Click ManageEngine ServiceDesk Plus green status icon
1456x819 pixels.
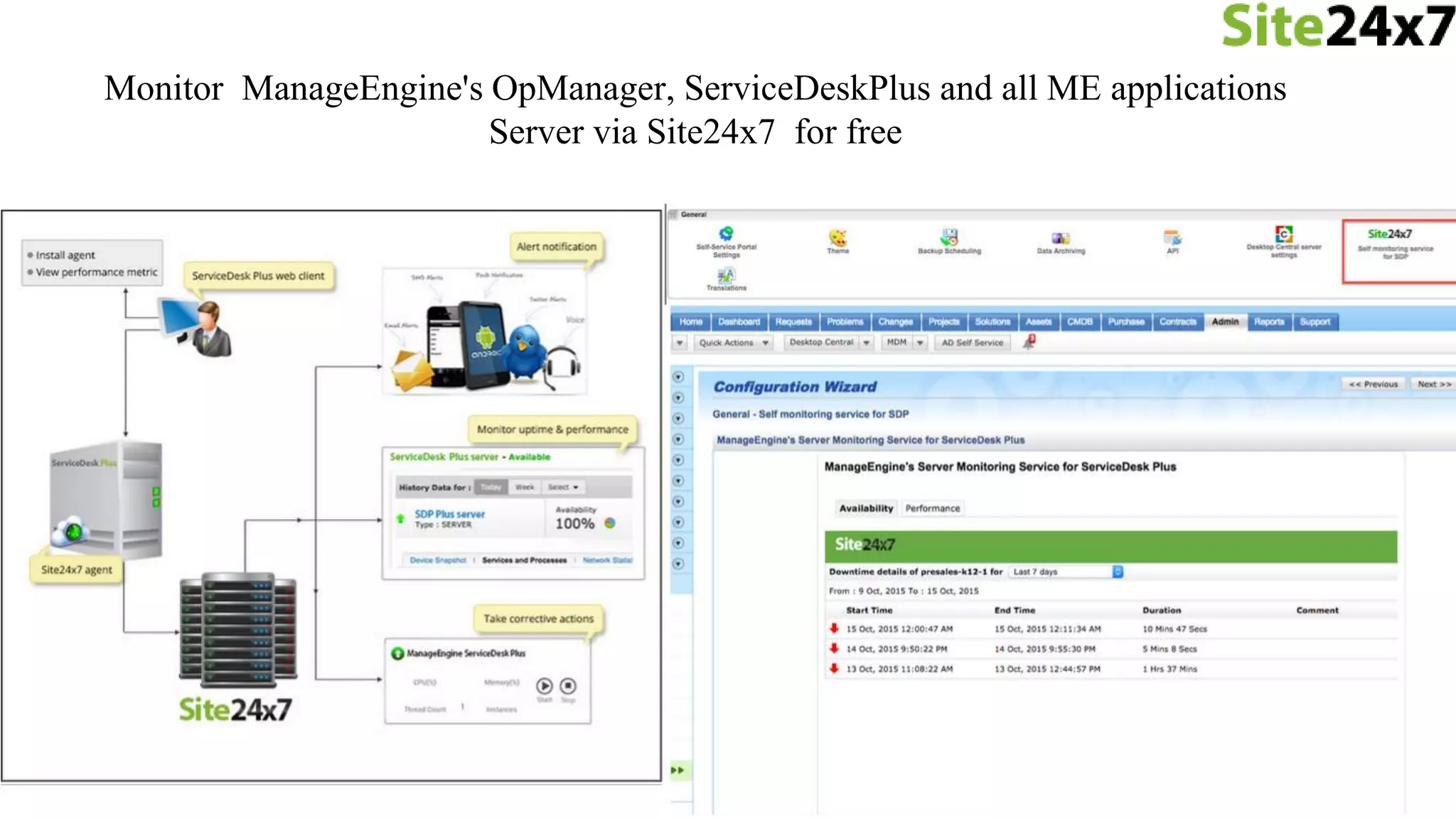click(397, 653)
